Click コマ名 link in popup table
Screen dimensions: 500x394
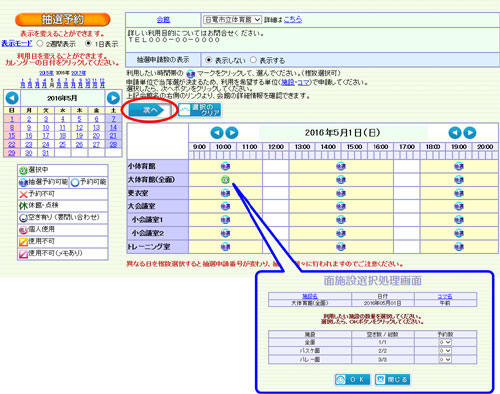point(445,296)
